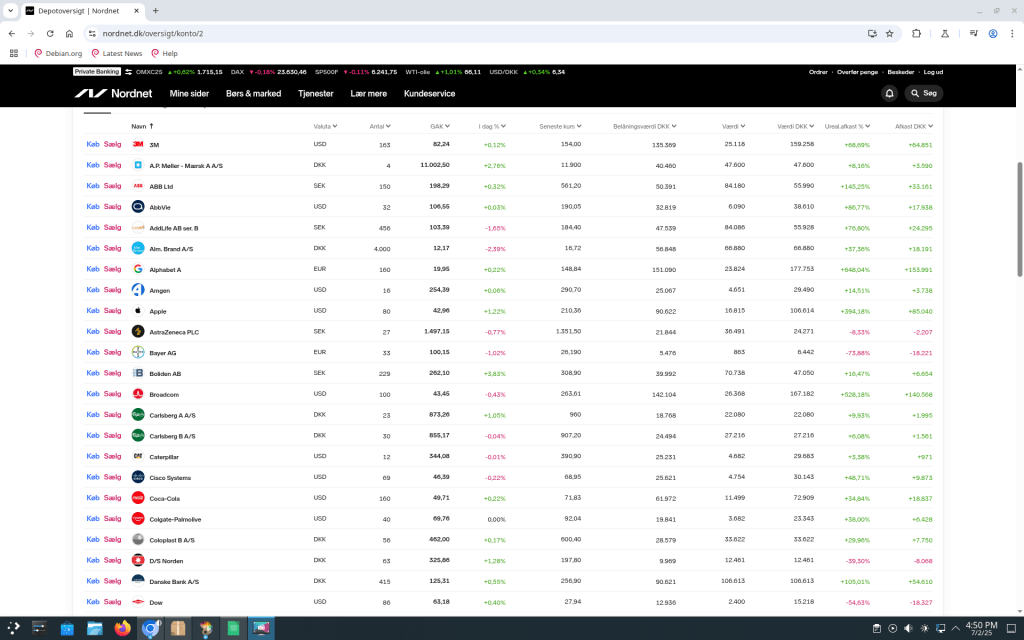
Task: Open the Børs & marked menu
Action: pos(253,93)
